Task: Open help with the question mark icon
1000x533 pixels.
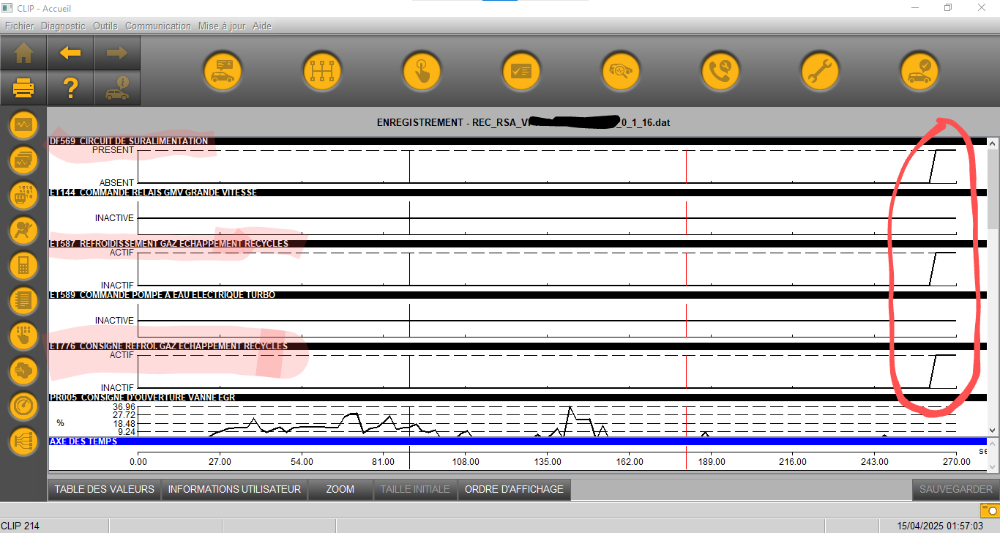Action: [70, 88]
